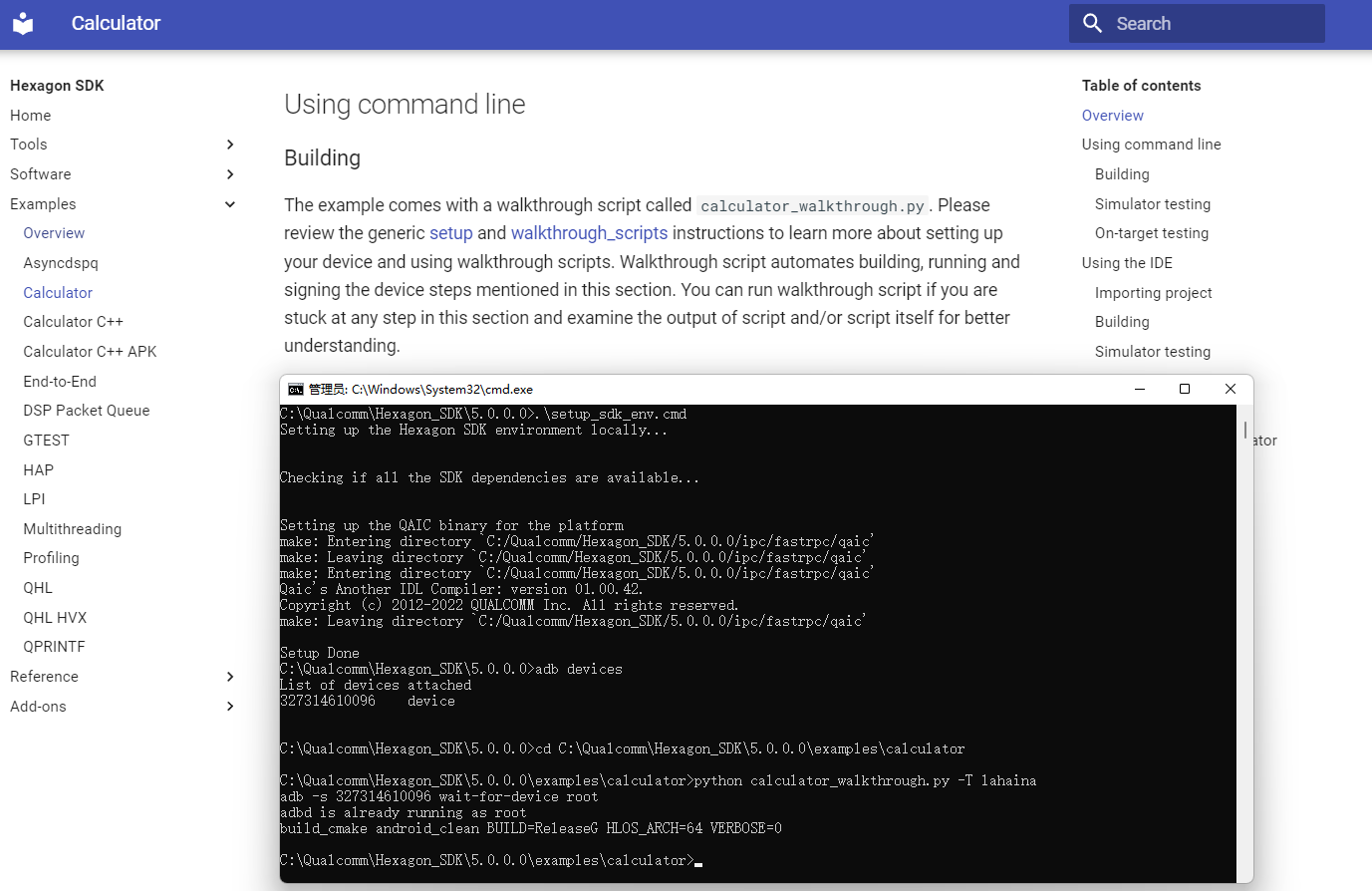Click the cmd.exe window title icon
The height and width of the screenshot is (891, 1372).
coord(295,390)
